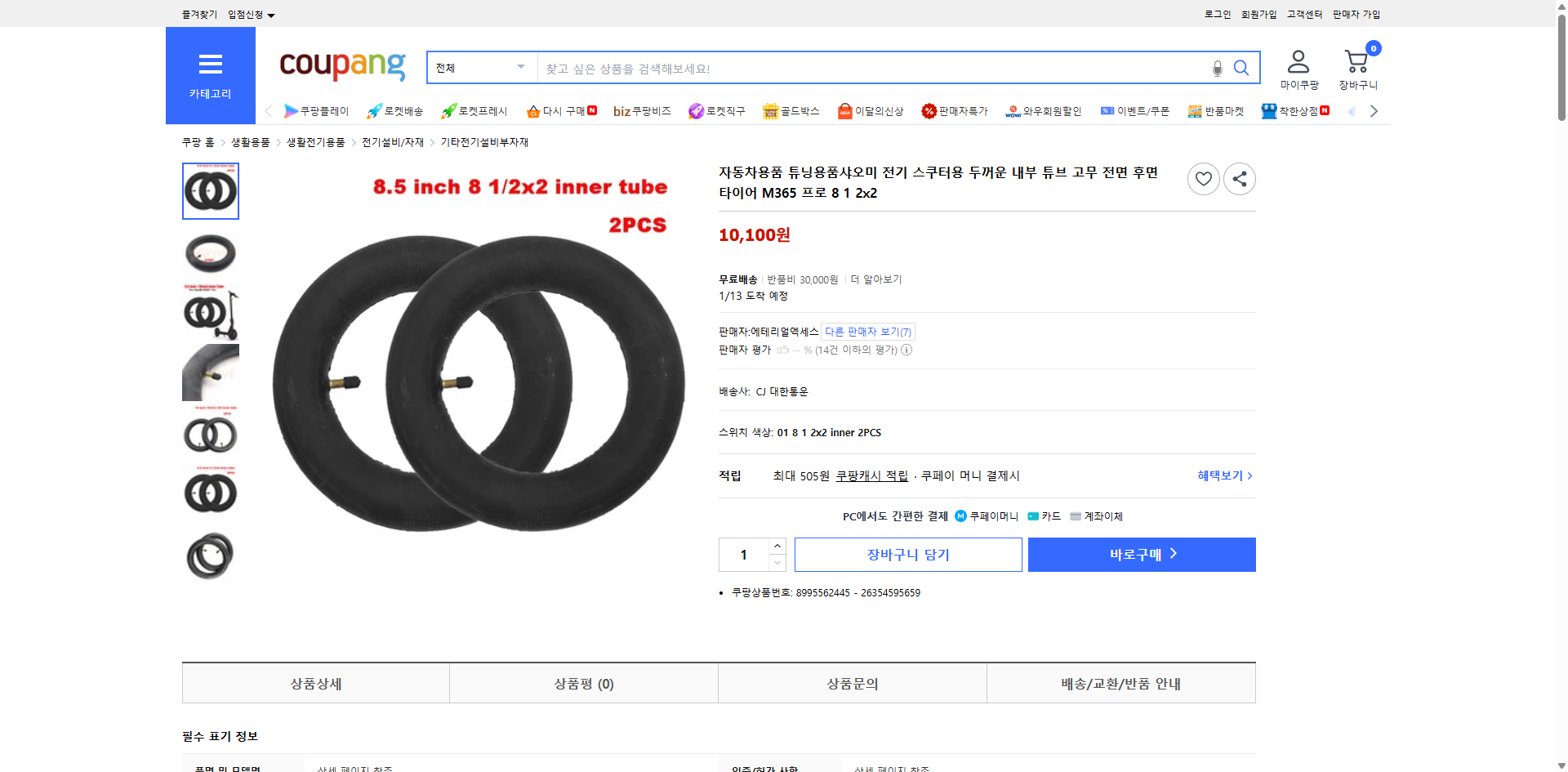
Task: Open 쿠팡캐시 적립 link
Action: 872,475
